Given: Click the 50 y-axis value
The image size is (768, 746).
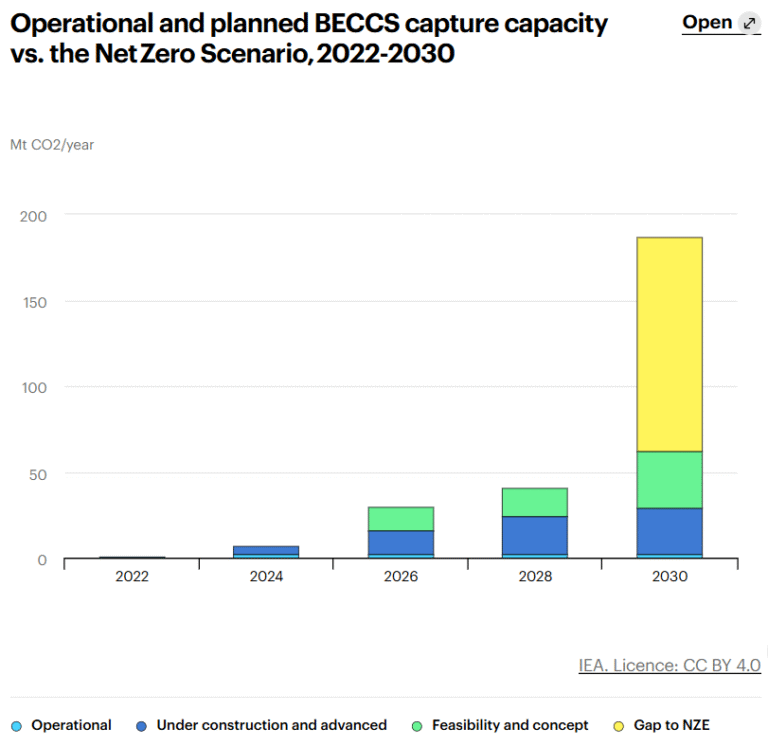Looking at the screenshot, I should click(38, 475).
